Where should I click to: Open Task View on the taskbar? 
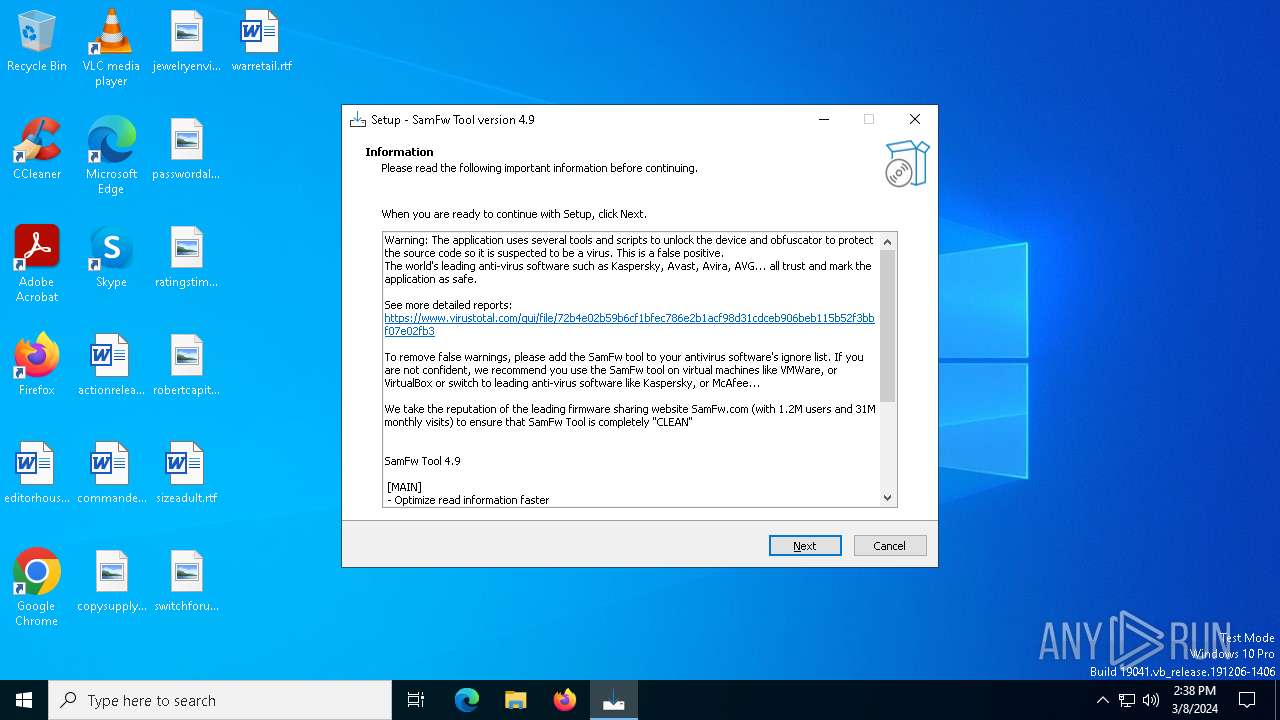point(416,700)
